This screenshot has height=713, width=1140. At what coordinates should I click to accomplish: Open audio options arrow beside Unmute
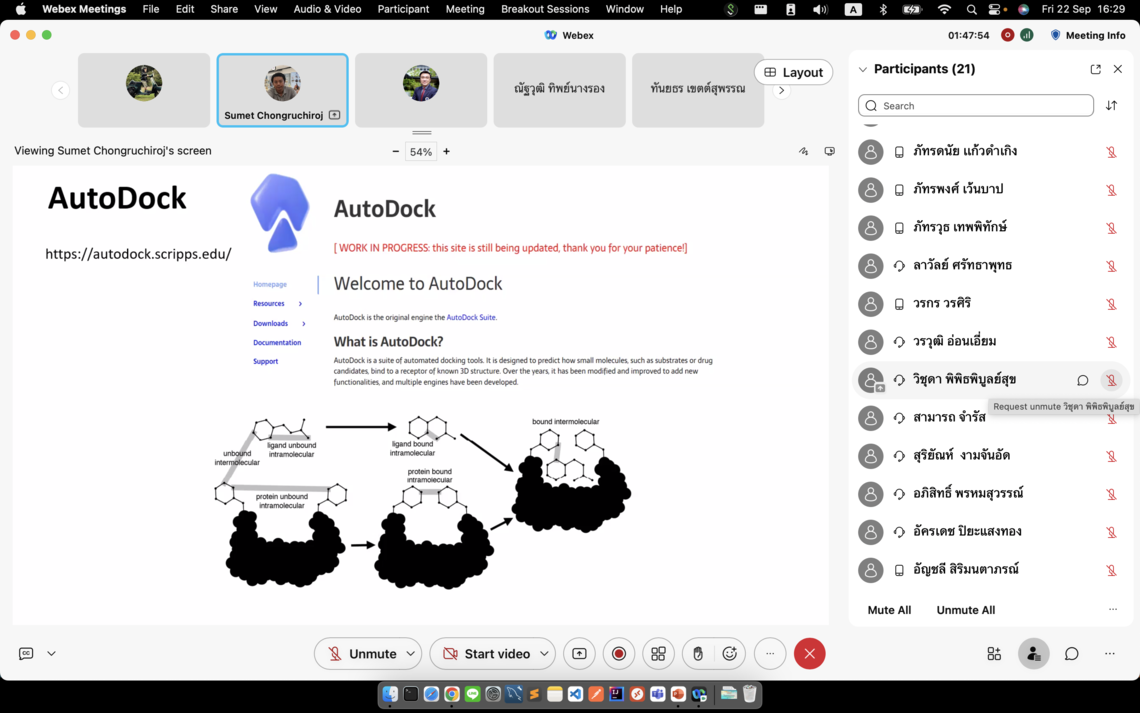410,654
